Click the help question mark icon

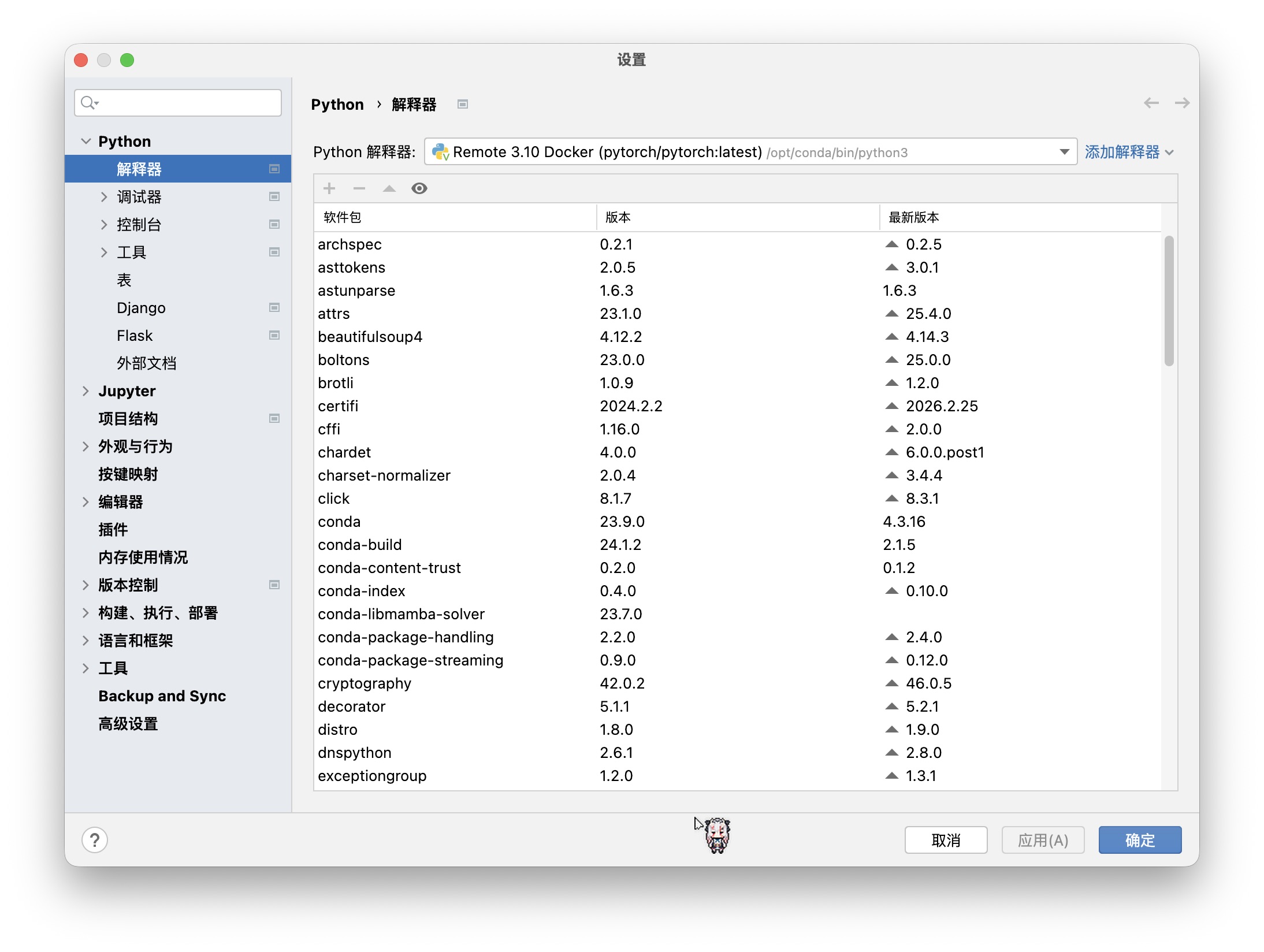pyautogui.click(x=95, y=840)
